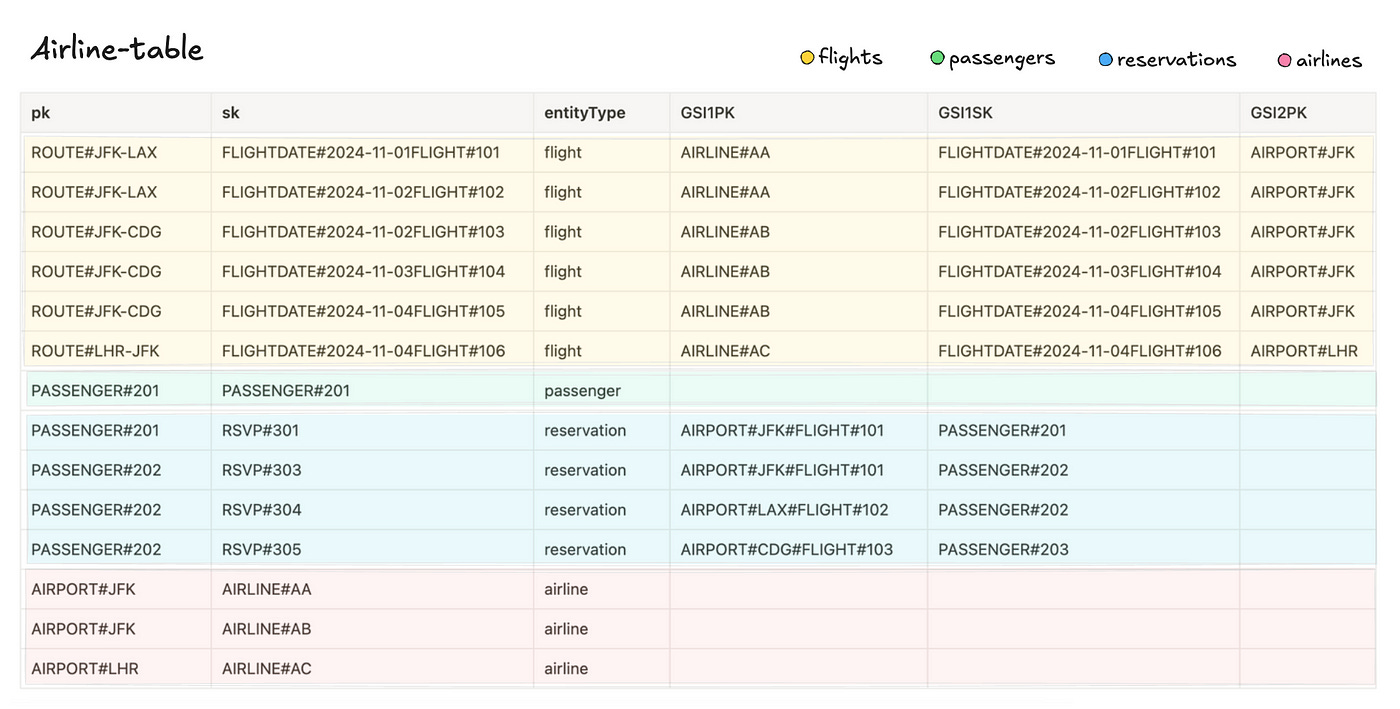This screenshot has width=1400, height=709.
Task: Click the entityType column header
Action: point(602,113)
